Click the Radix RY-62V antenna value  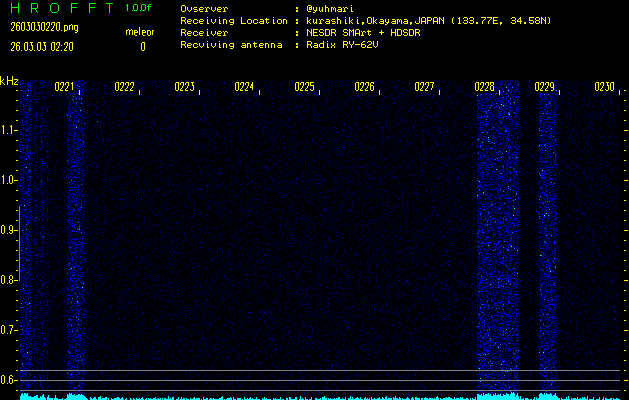coord(342,45)
